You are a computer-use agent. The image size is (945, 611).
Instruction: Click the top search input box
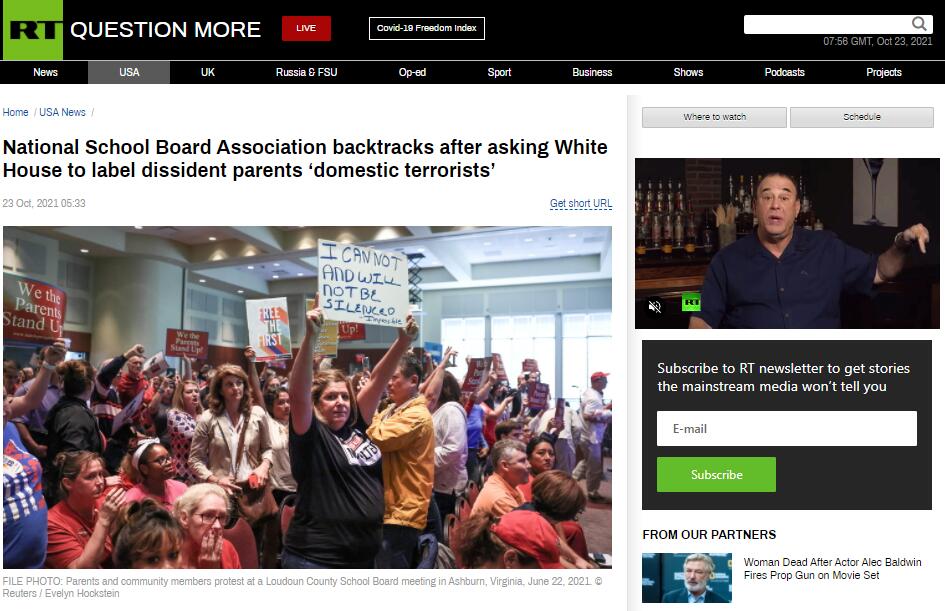827,25
